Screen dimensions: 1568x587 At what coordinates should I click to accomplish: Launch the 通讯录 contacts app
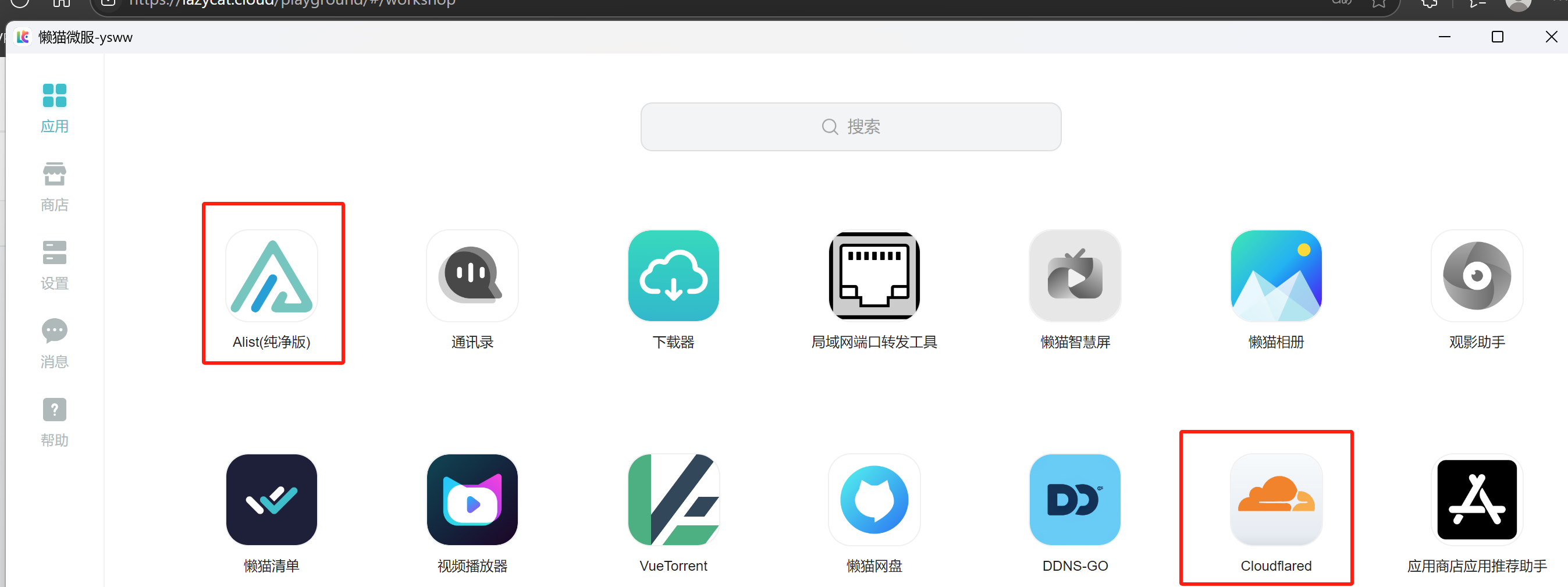click(472, 276)
